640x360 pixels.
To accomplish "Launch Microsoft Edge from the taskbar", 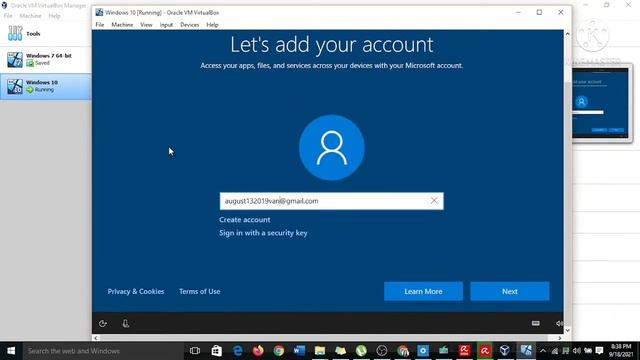I will click(x=238, y=351).
